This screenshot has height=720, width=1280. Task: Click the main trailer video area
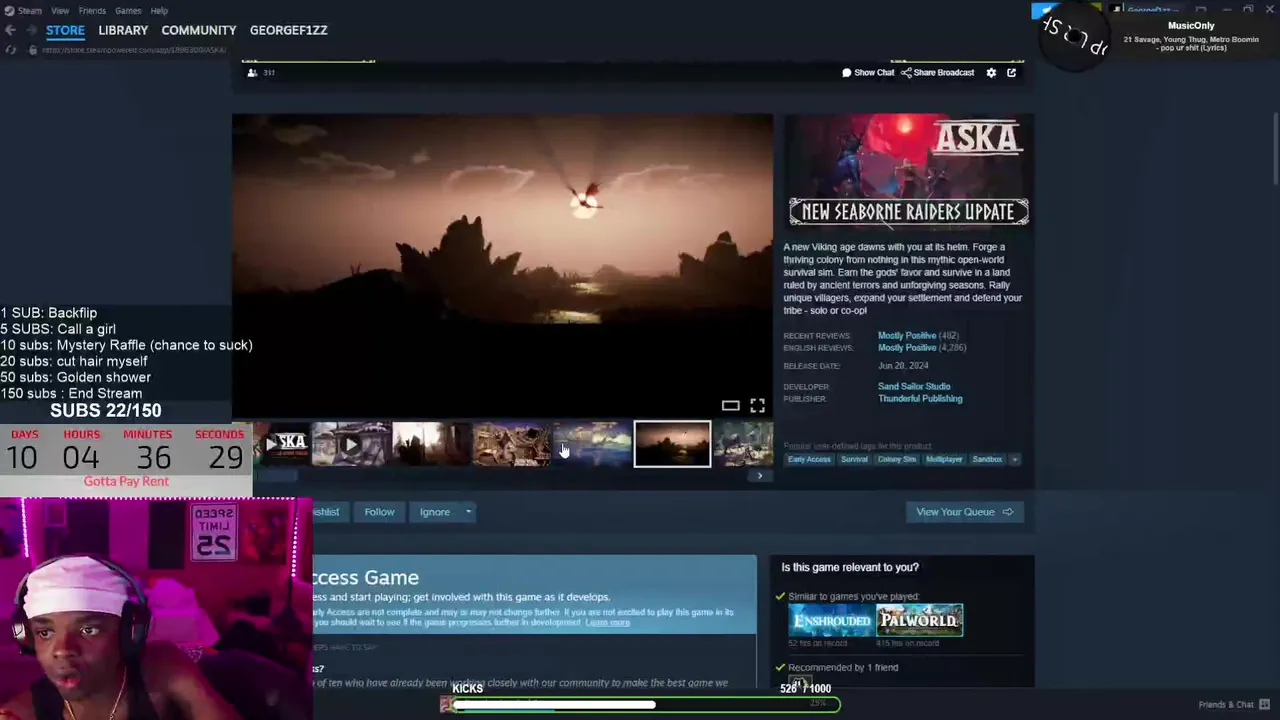coord(502,265)
